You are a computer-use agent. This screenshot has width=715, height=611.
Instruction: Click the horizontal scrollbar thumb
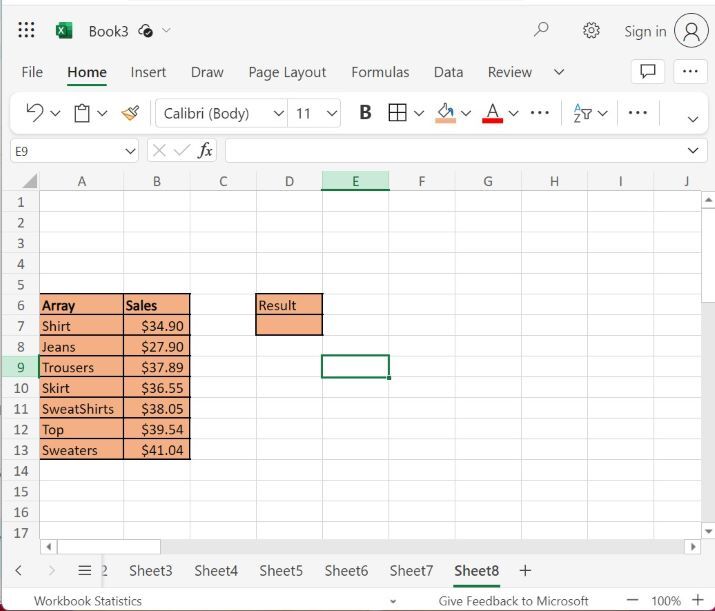(109, 546)
